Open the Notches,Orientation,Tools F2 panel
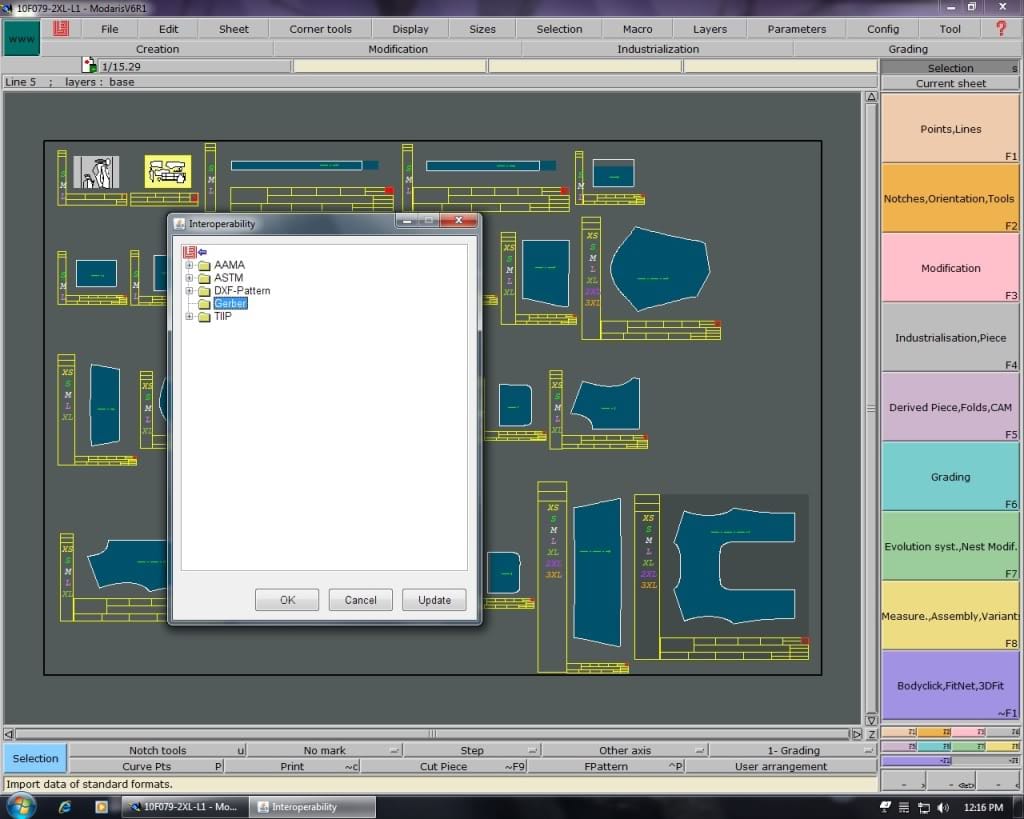 tap(950, 199)
